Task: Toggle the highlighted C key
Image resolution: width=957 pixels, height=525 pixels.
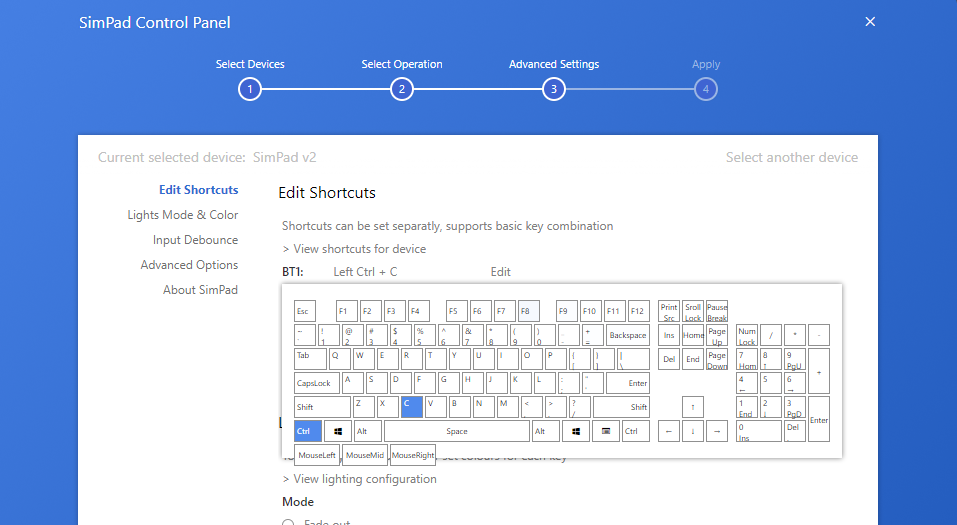Action: click(x=412, y=407)
